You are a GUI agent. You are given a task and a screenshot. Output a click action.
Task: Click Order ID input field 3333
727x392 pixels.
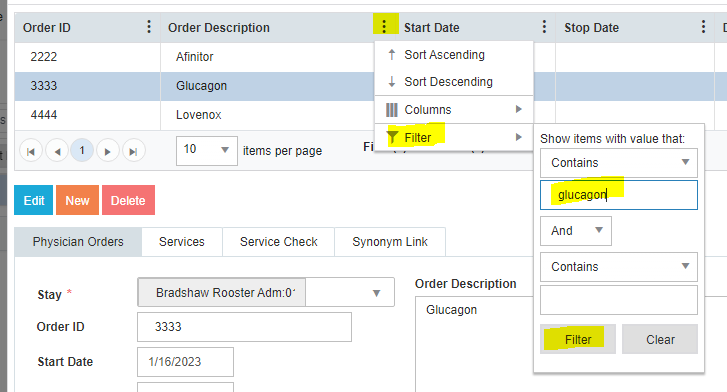click(244, 327)
